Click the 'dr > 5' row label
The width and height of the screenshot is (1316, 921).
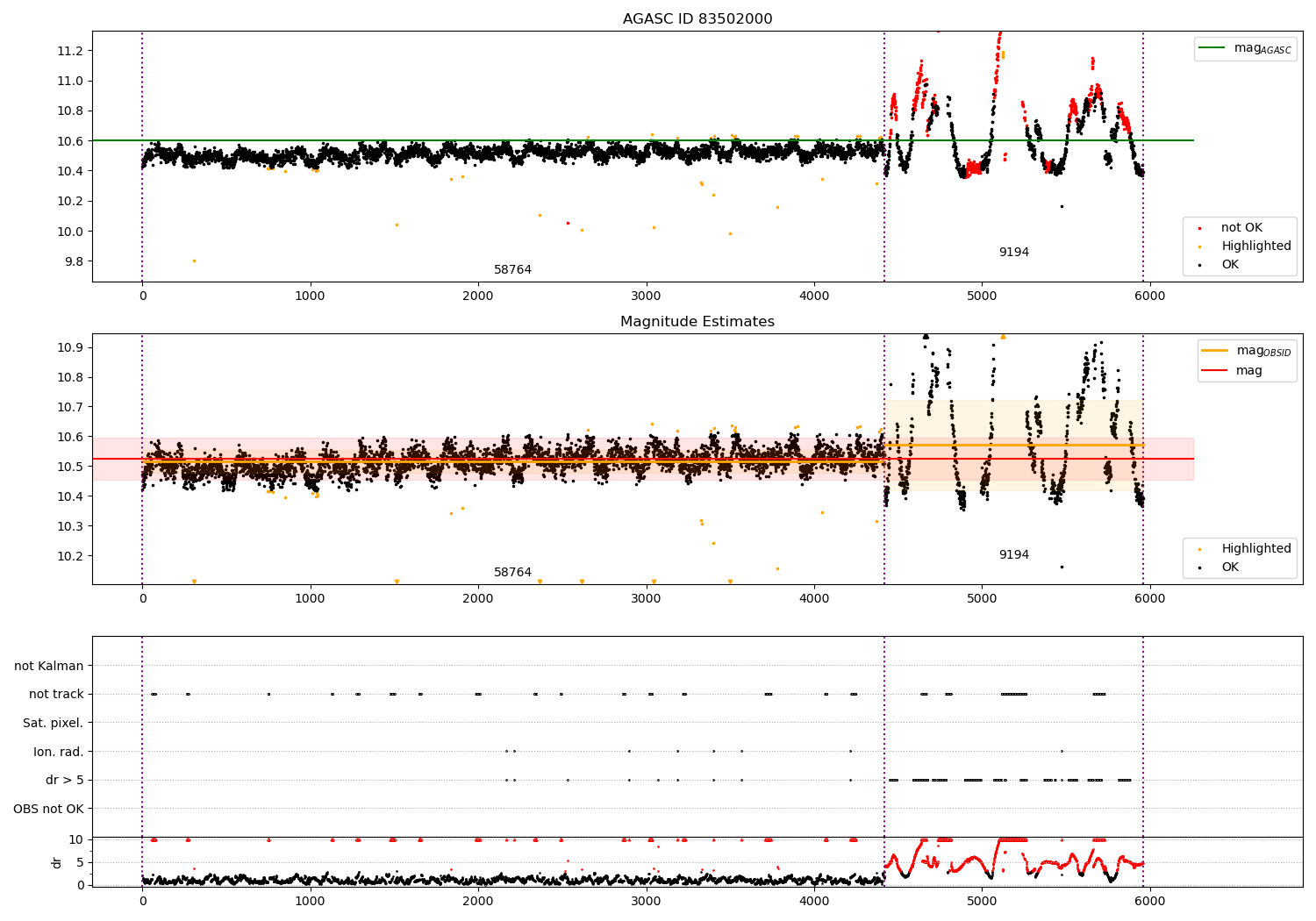[x=65, y=780]
